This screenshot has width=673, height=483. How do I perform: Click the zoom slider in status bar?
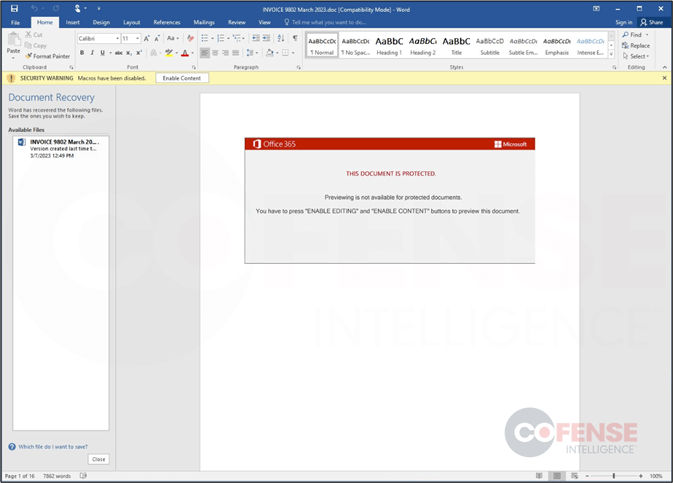[x=613, y=476]
